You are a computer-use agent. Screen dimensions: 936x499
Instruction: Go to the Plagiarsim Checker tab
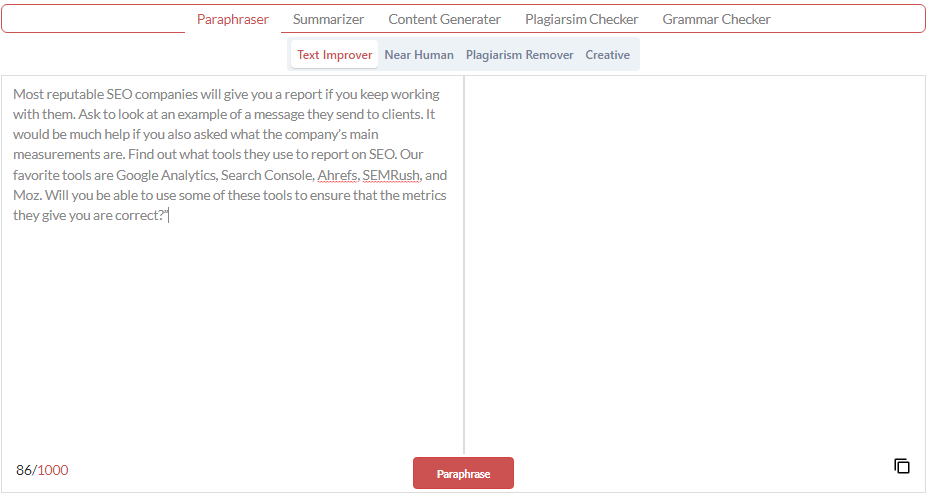[581, 19]
